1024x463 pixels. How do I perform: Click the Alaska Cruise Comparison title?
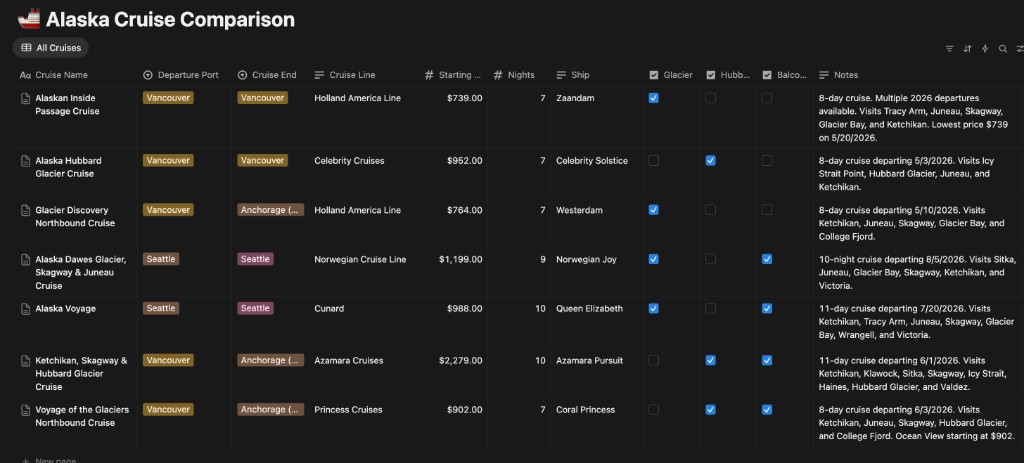pyautogui.click(x=170, y=20)
